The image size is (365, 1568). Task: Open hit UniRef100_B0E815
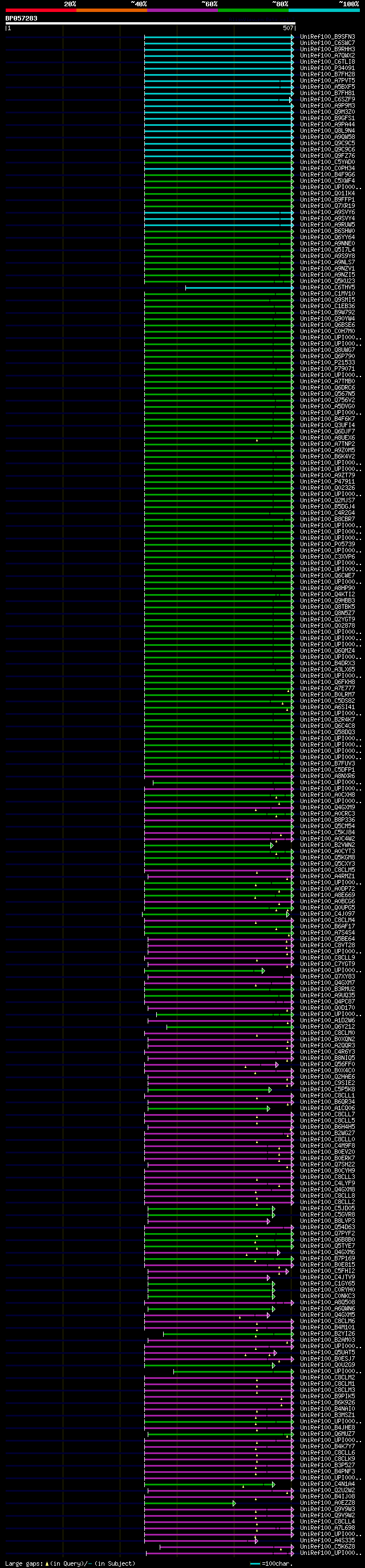coord(327,1265)
